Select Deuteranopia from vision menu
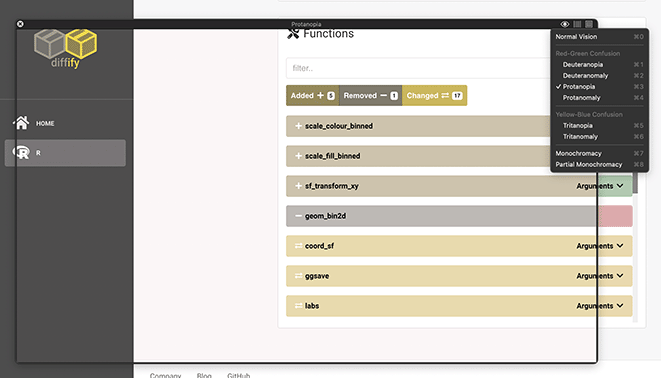661x378 pixels. (x=599, y=64)
